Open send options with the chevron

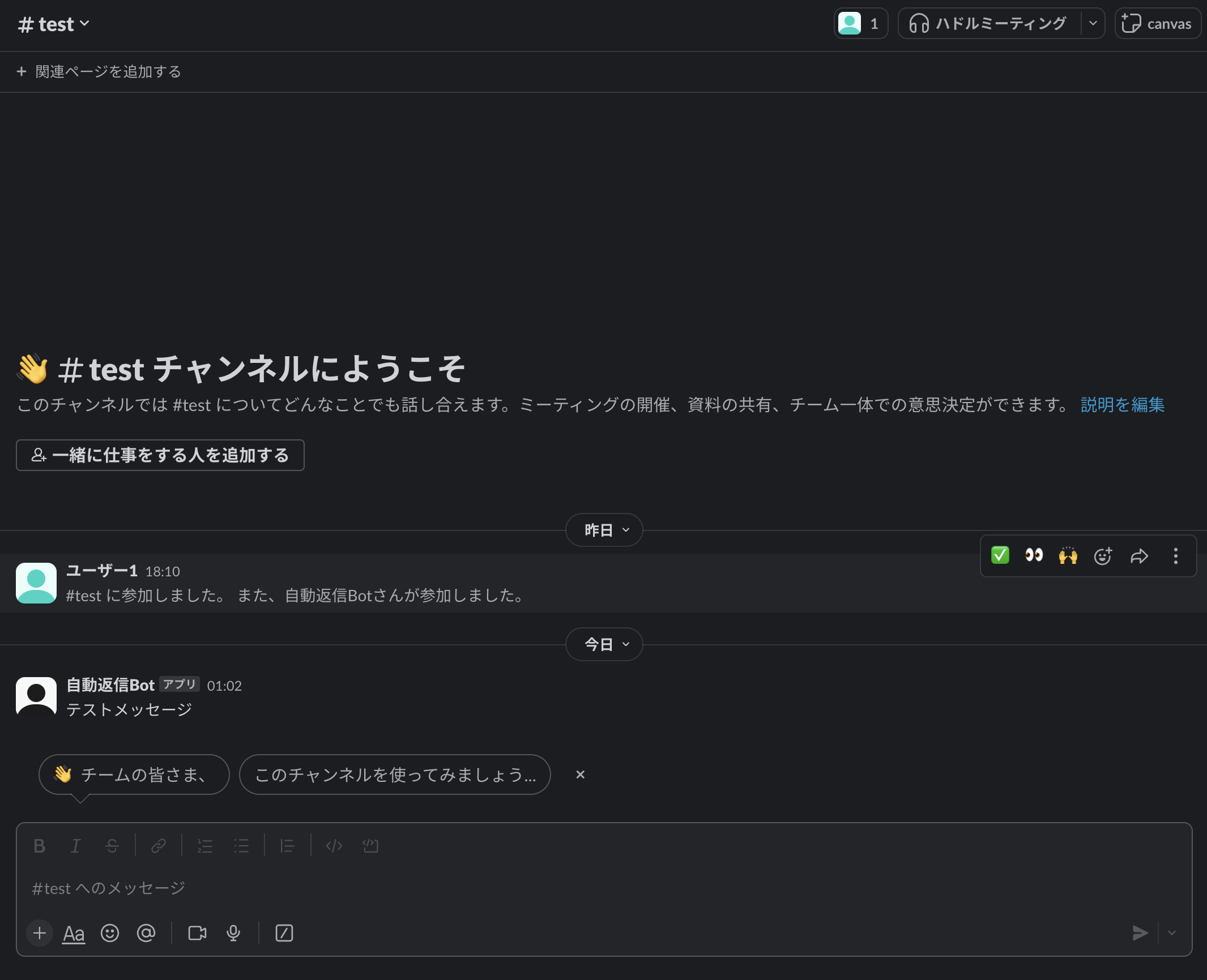[1171, 934]
